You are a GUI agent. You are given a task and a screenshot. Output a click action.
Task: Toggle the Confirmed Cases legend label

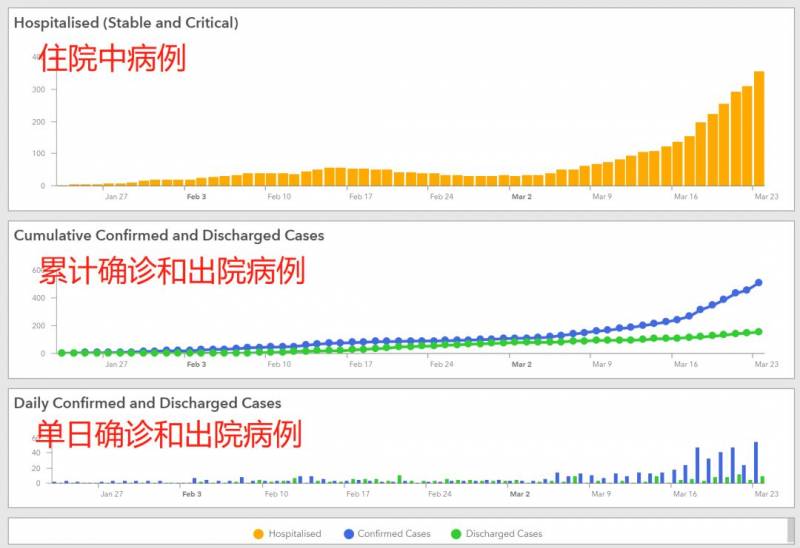[x=394, y=534]
